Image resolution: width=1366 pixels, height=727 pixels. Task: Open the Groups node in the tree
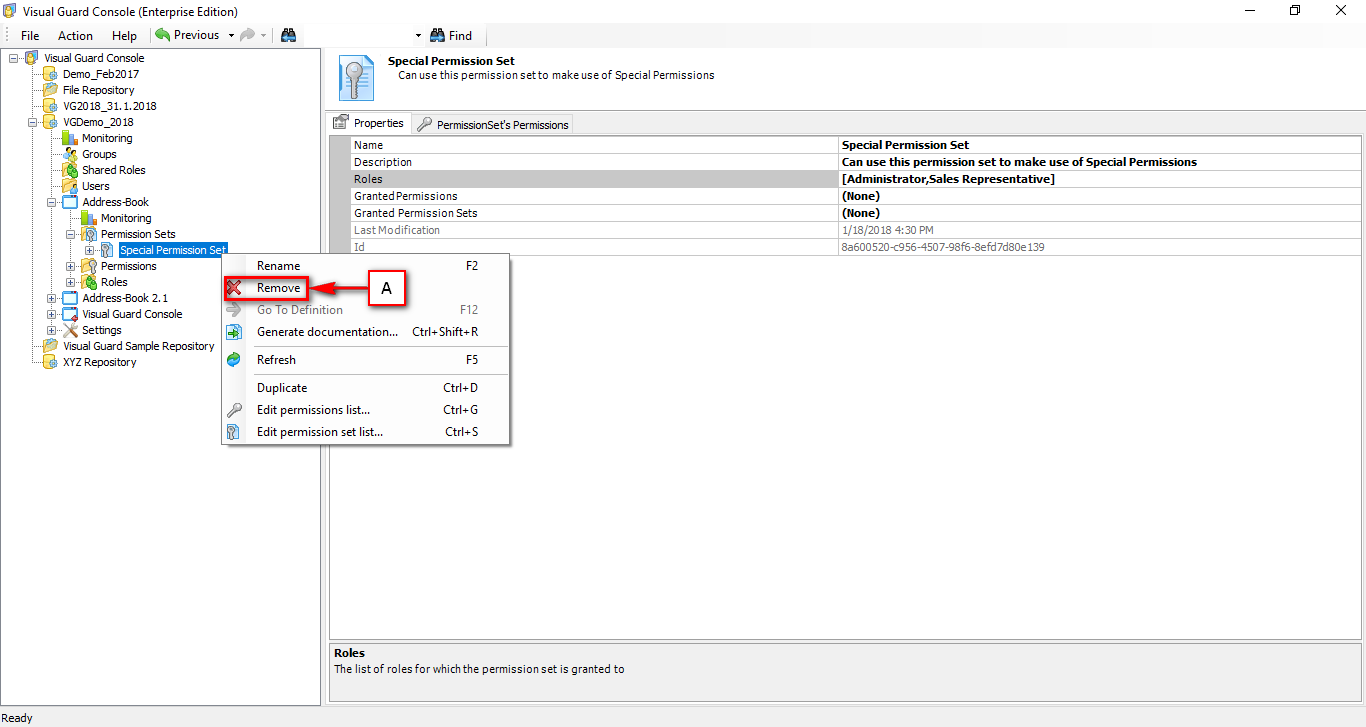[99, 154]
